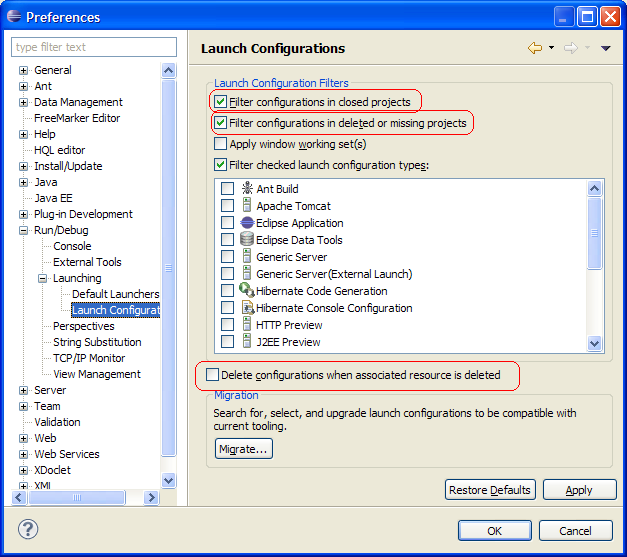The image size is (627, 557).
Task: Select TCP/IP Monitor page
Action: [x=89, y=358]
